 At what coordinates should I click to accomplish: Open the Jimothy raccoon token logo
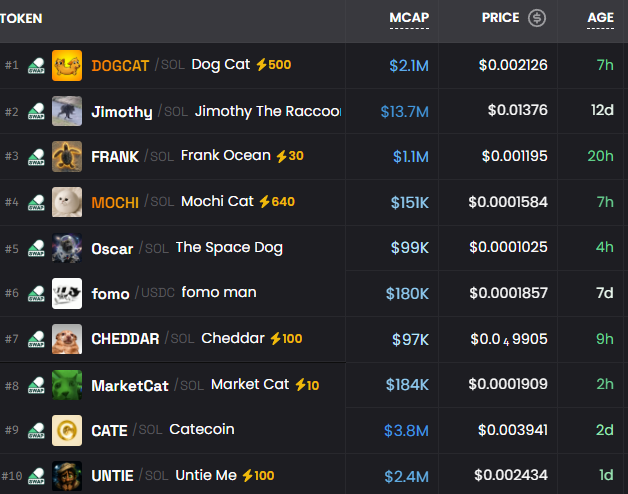(x=67, y=111)
